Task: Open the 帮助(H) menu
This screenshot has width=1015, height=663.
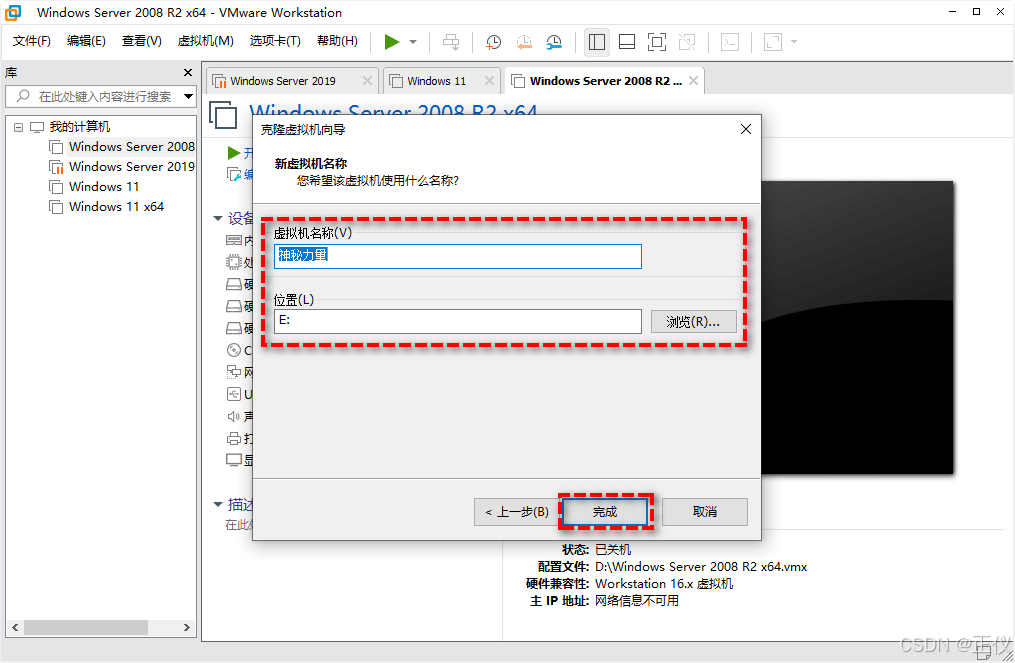Action: [x=337, y=41]
